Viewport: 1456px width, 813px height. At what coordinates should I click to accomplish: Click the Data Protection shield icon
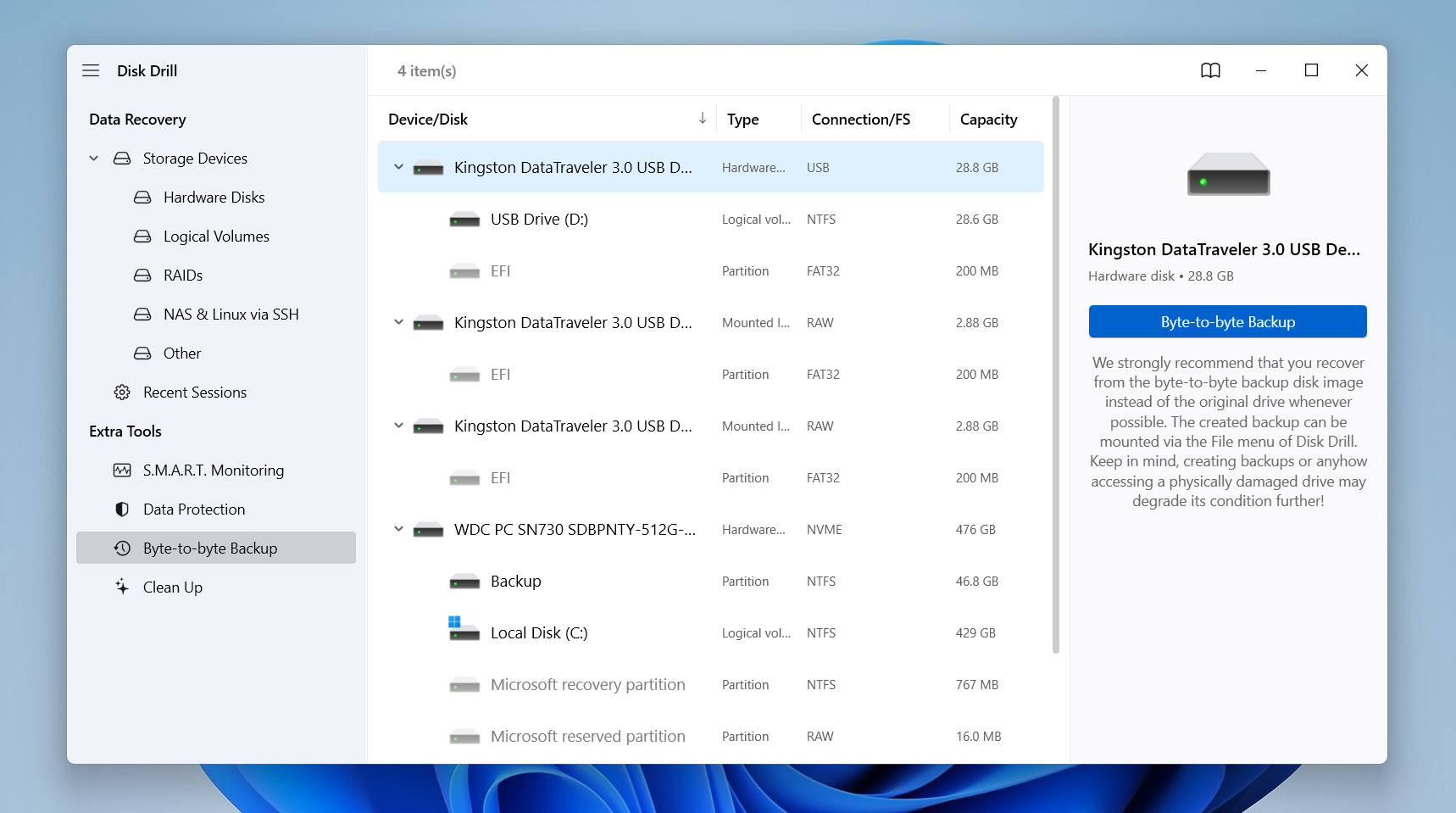pos(122,510)
